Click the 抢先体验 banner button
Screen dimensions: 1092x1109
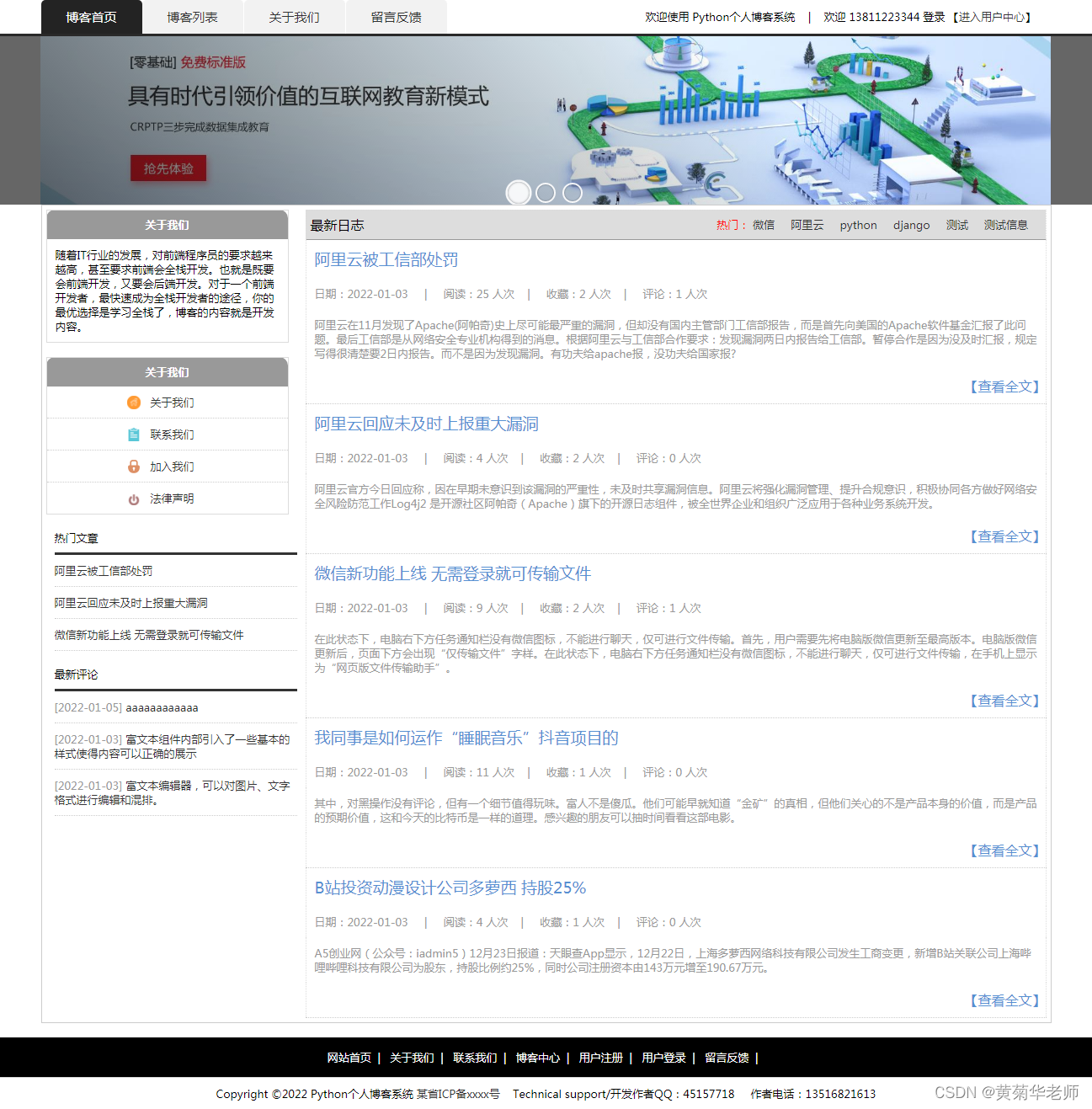pos(168,168)
